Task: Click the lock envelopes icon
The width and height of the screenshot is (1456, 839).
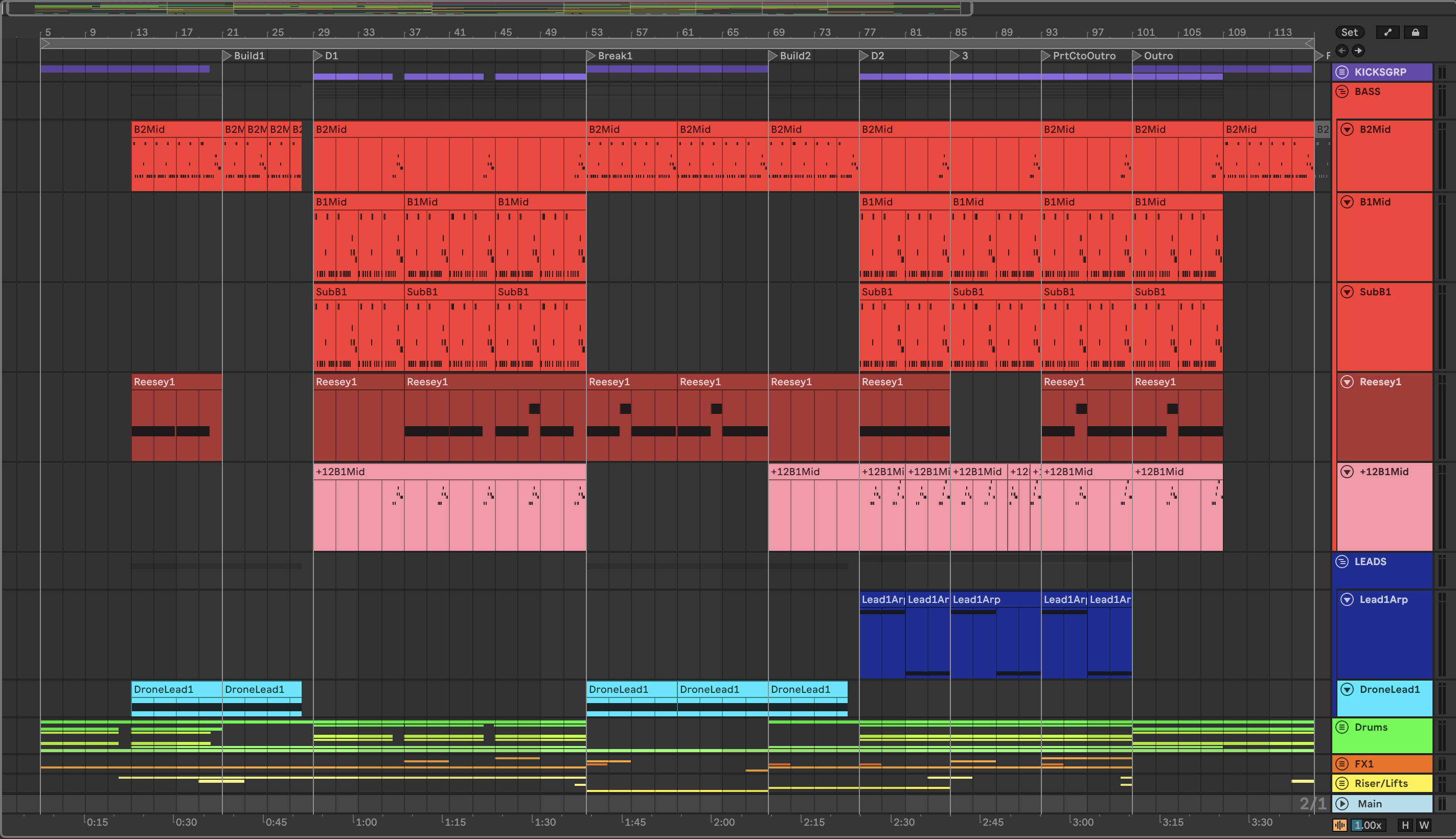Action: pos(1415,32)
